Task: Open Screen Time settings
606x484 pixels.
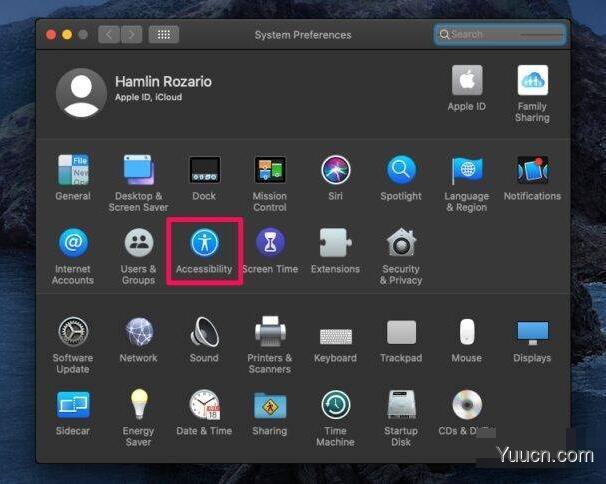Action: pos(270,244)
